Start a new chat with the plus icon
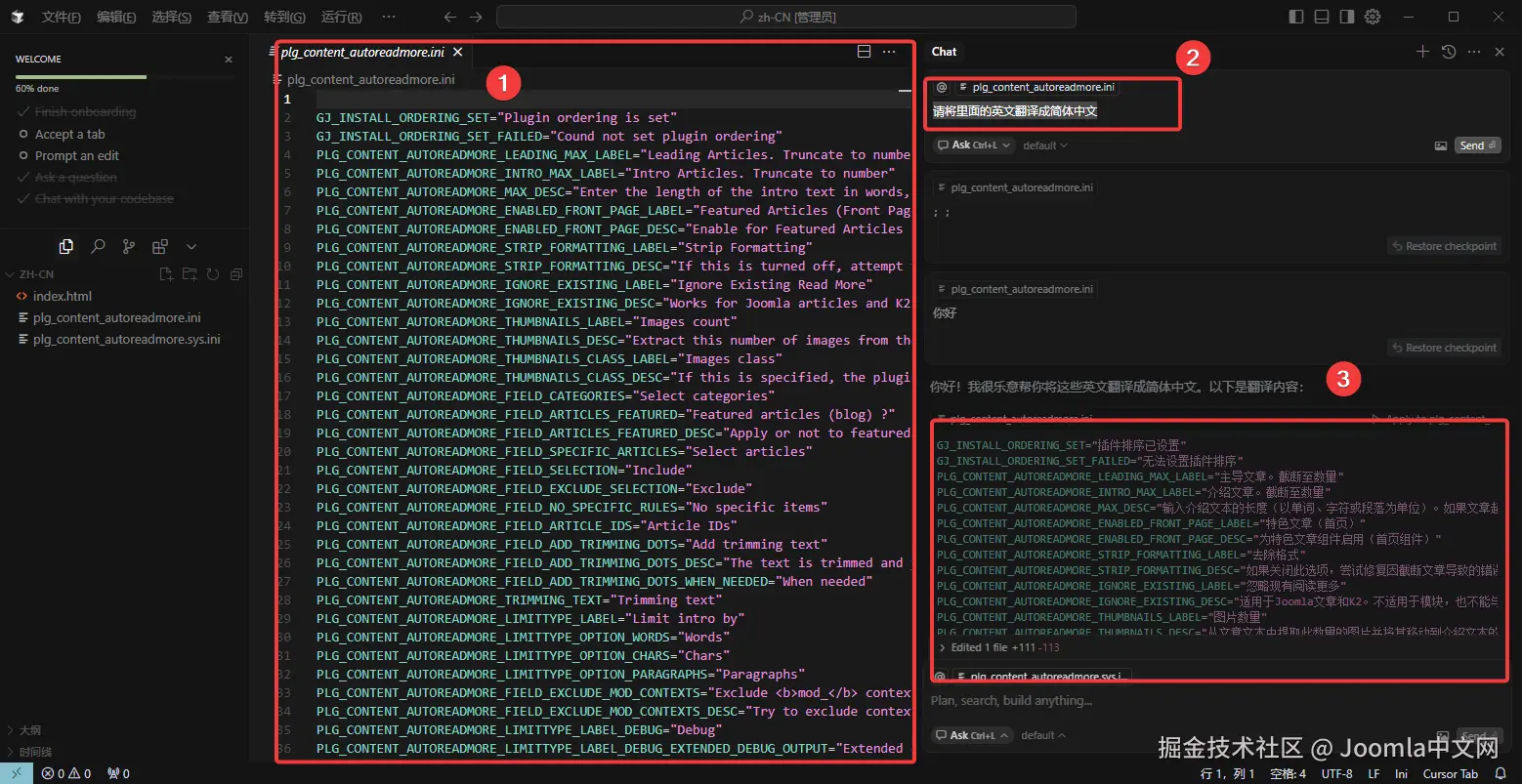 point(1423,52)
